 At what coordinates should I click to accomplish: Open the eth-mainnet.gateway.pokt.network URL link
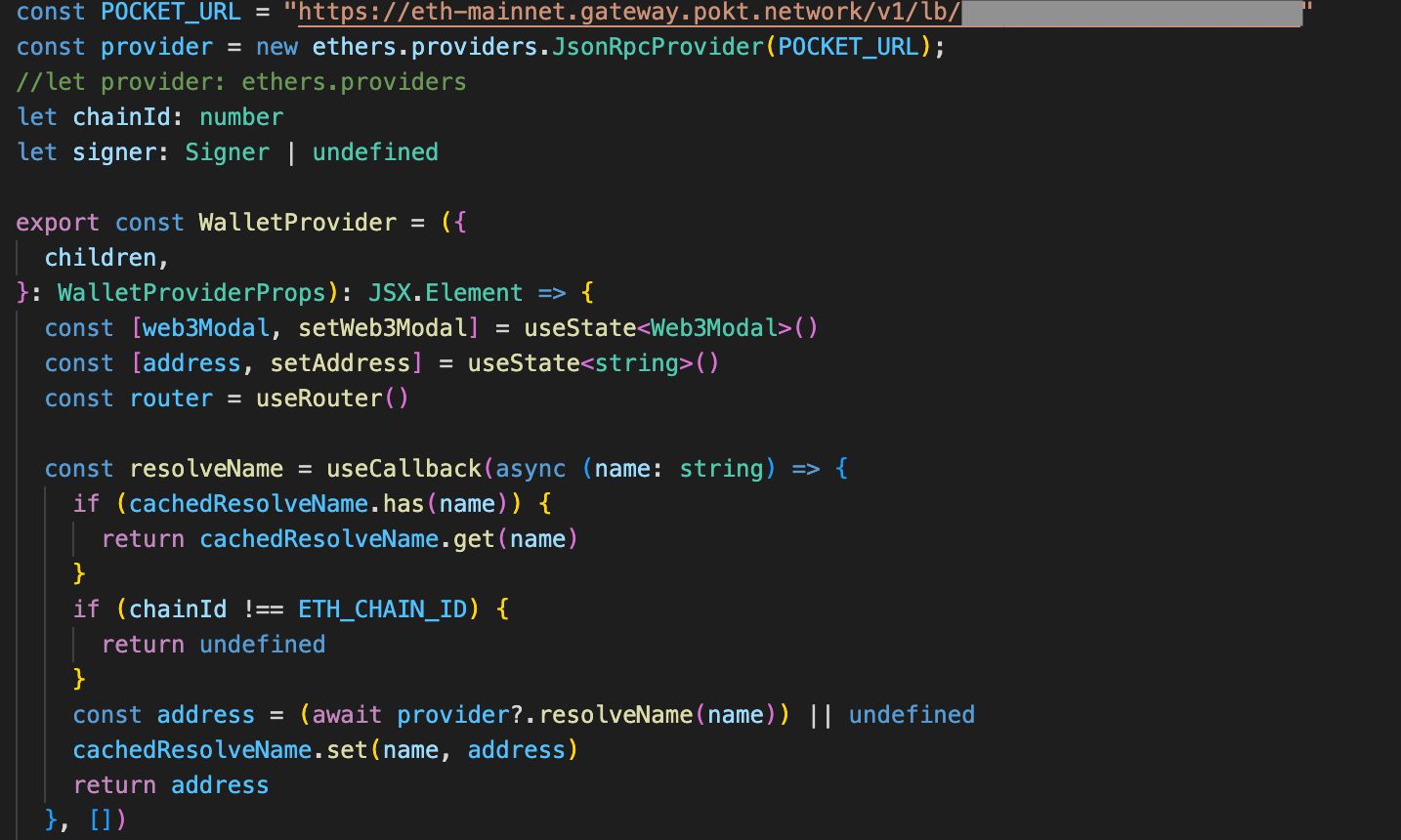coord(799,12)
